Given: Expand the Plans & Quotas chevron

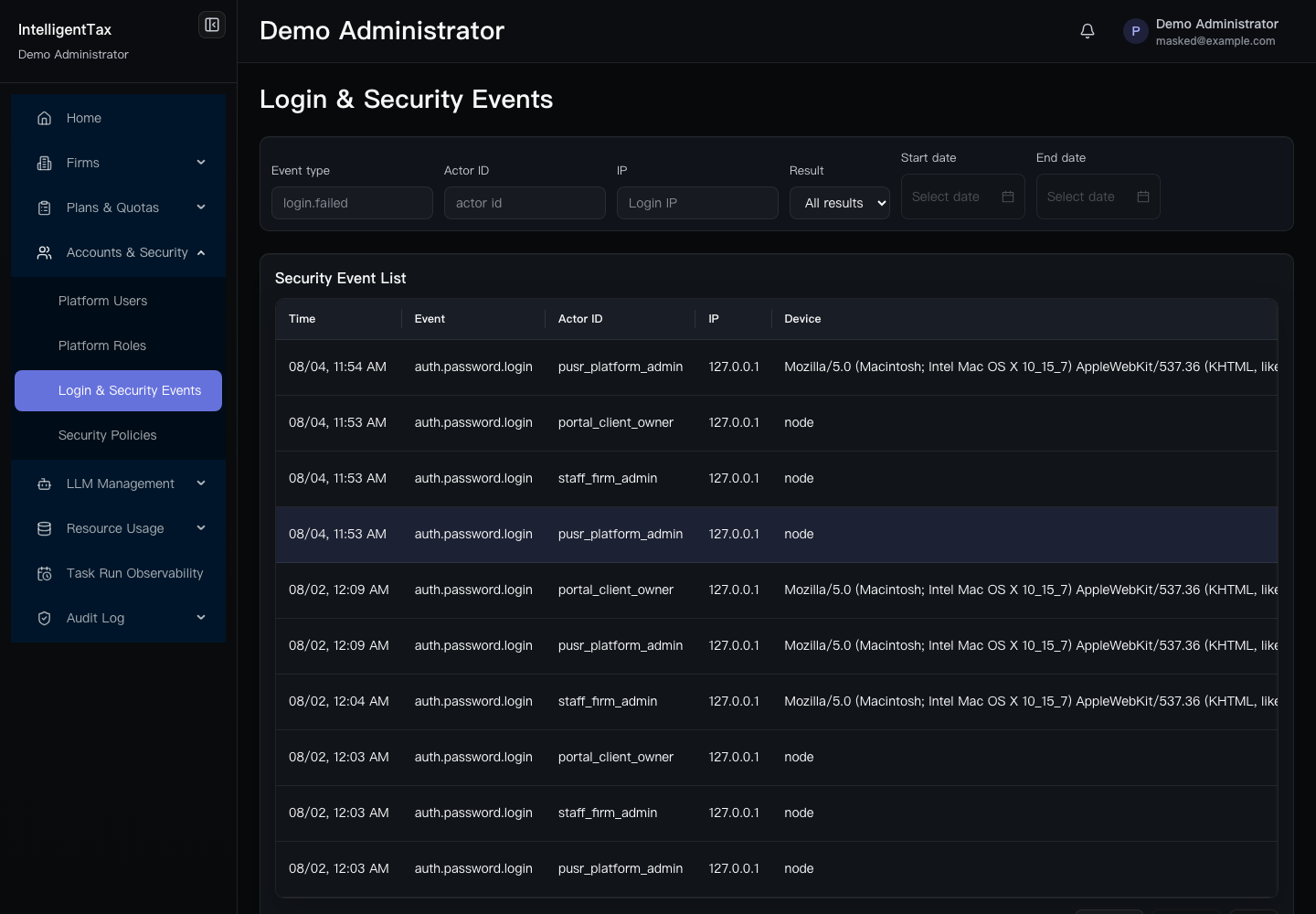Looking at the screenshot, I should click(201, 207).
